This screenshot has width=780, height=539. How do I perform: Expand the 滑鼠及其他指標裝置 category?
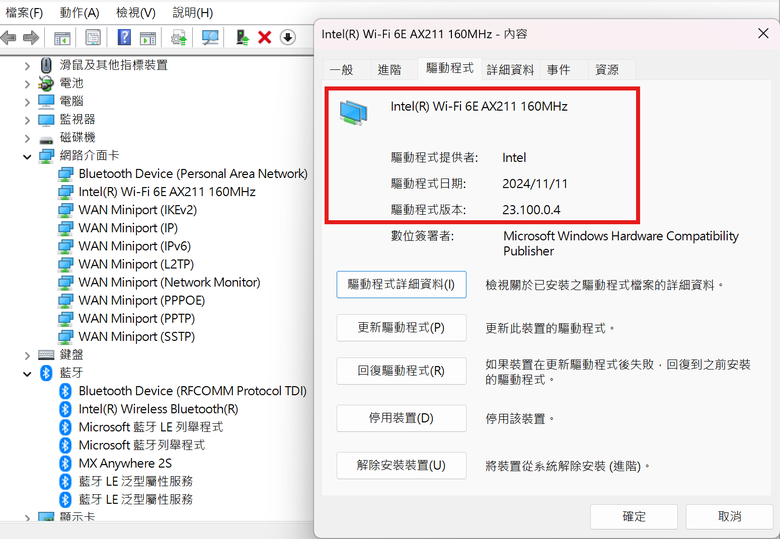[x=27, y=66]
